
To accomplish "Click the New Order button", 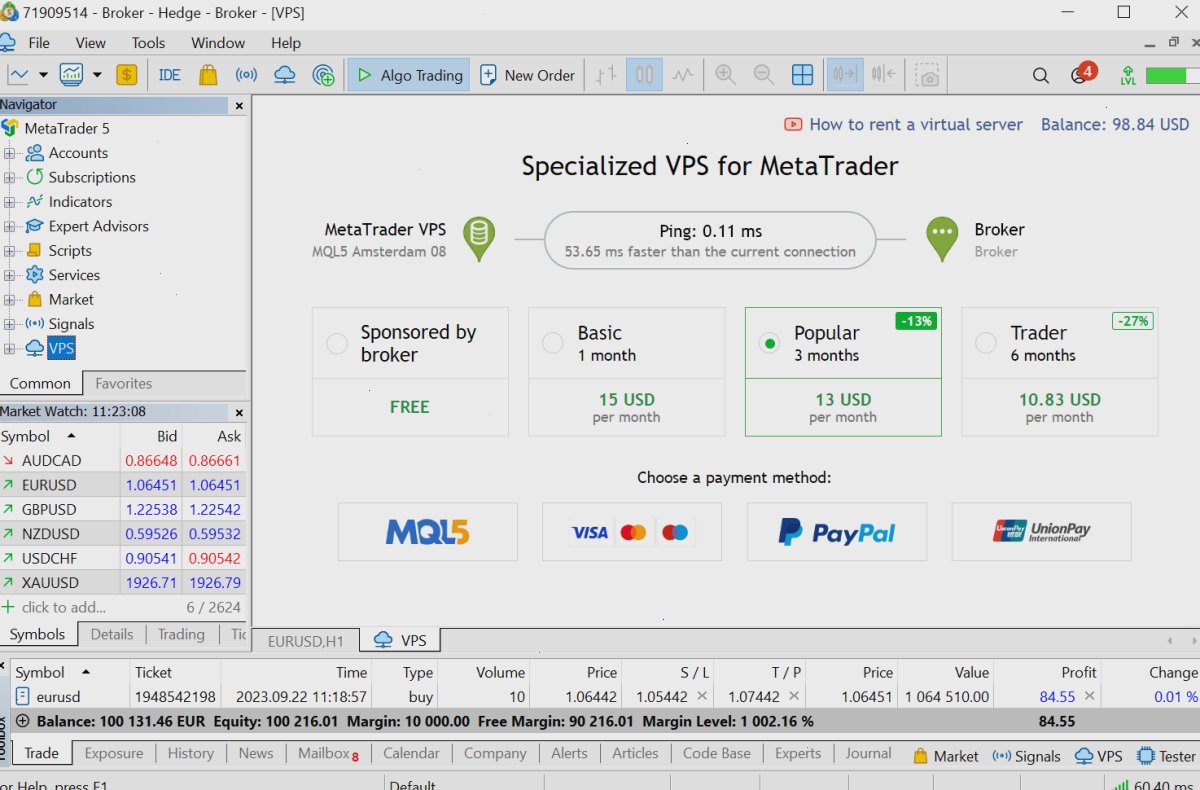I will (x=528, y=75).
